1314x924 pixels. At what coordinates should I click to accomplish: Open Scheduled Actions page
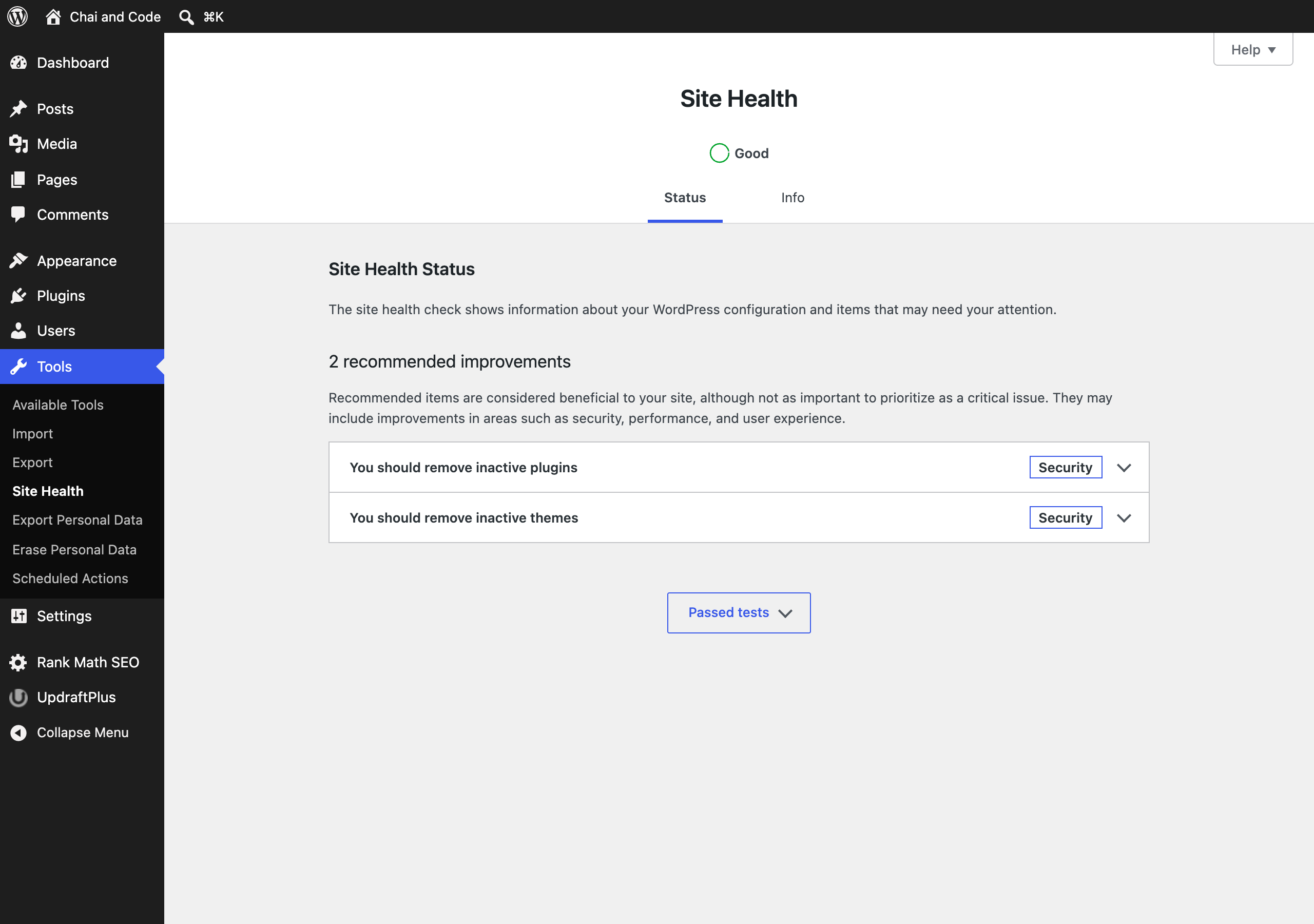70,578
